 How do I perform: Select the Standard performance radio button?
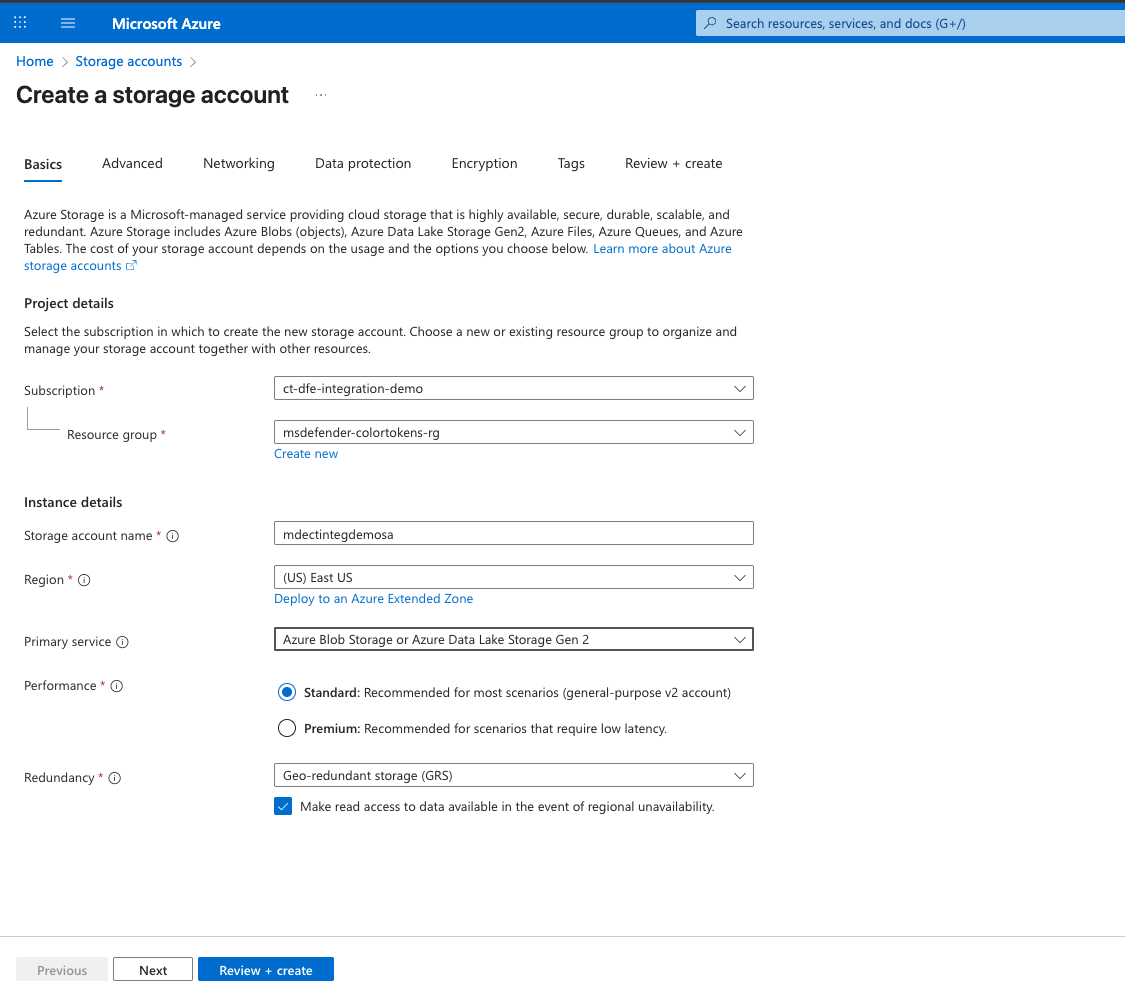[287, 692]
